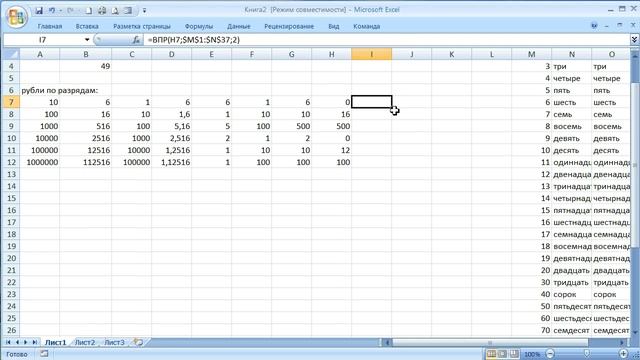640x360 pixels.
Task: Click horizontal scrollbar right arrow
Action: coord(622,342)
